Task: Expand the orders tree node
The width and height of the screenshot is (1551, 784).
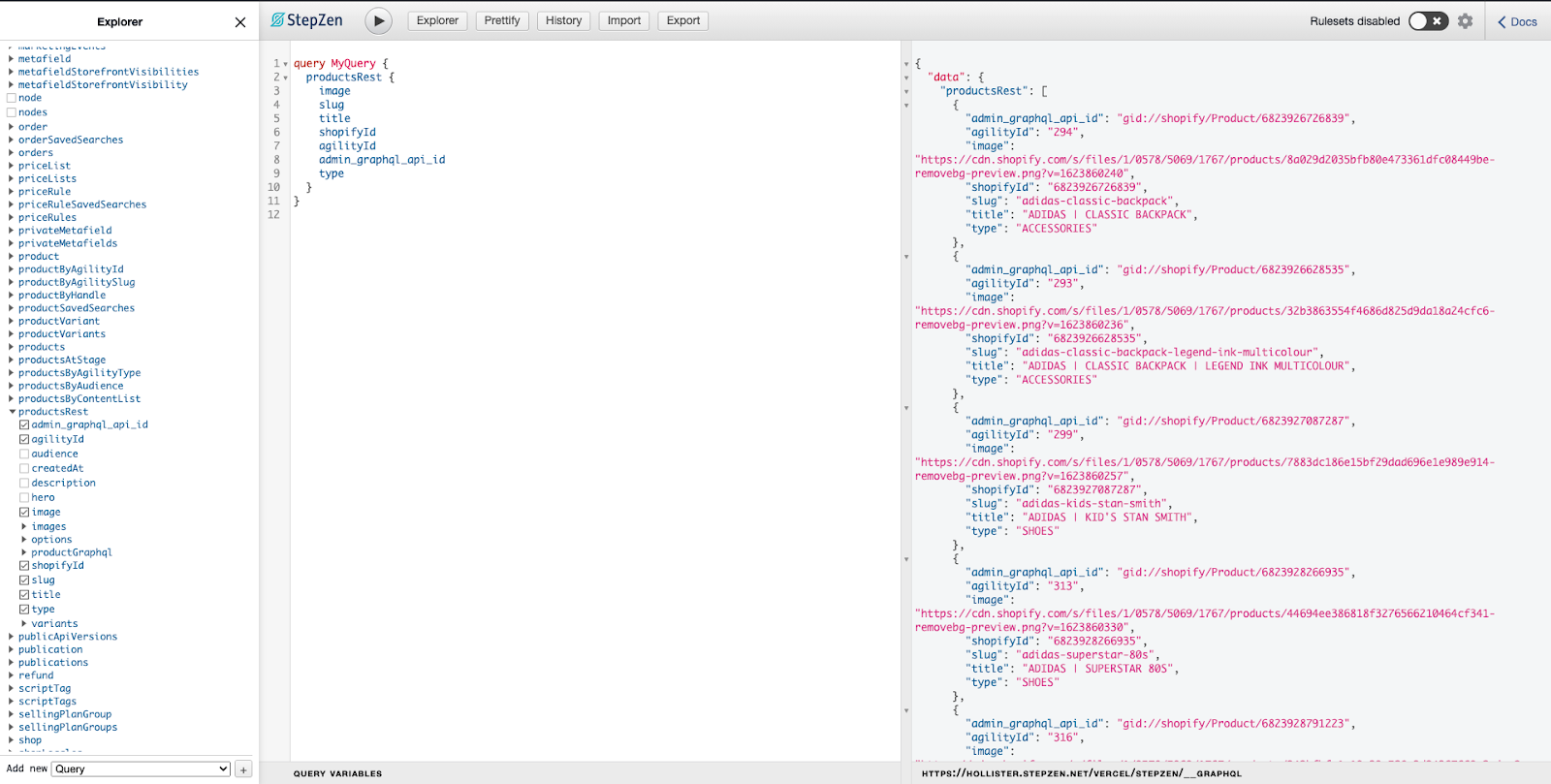Action: [12, 153]
